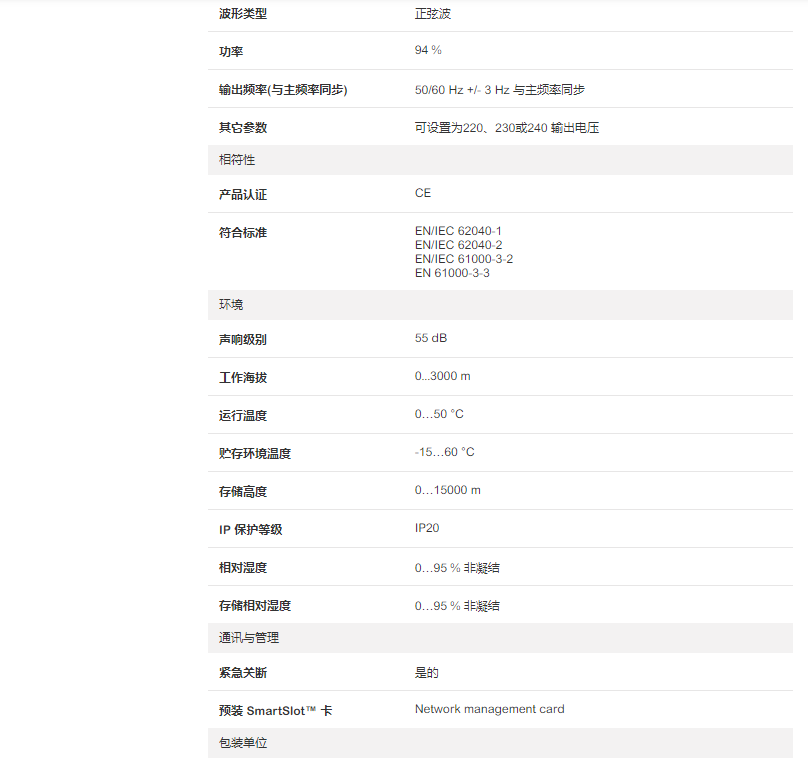Viewport: 808px width, 765px height.
Task: Select the 通讯与管理 section header
Action: click(x=249, y=638)
